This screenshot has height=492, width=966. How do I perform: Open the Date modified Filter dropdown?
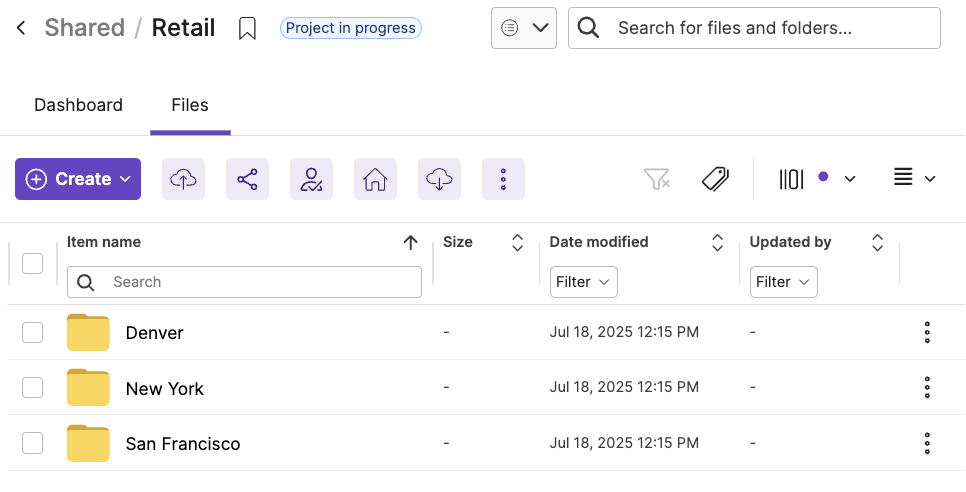click(583, 282)
